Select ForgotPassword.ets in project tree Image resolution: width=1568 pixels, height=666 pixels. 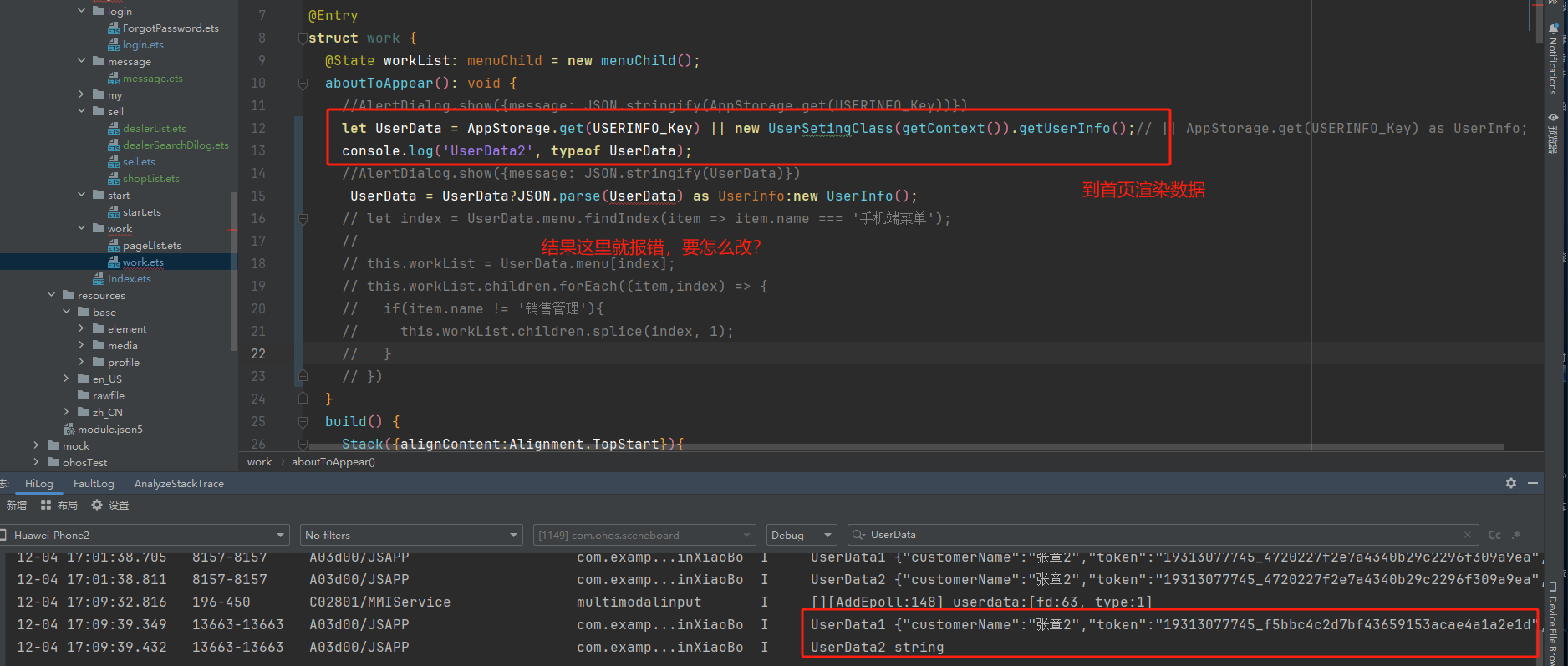coord(171,28)
